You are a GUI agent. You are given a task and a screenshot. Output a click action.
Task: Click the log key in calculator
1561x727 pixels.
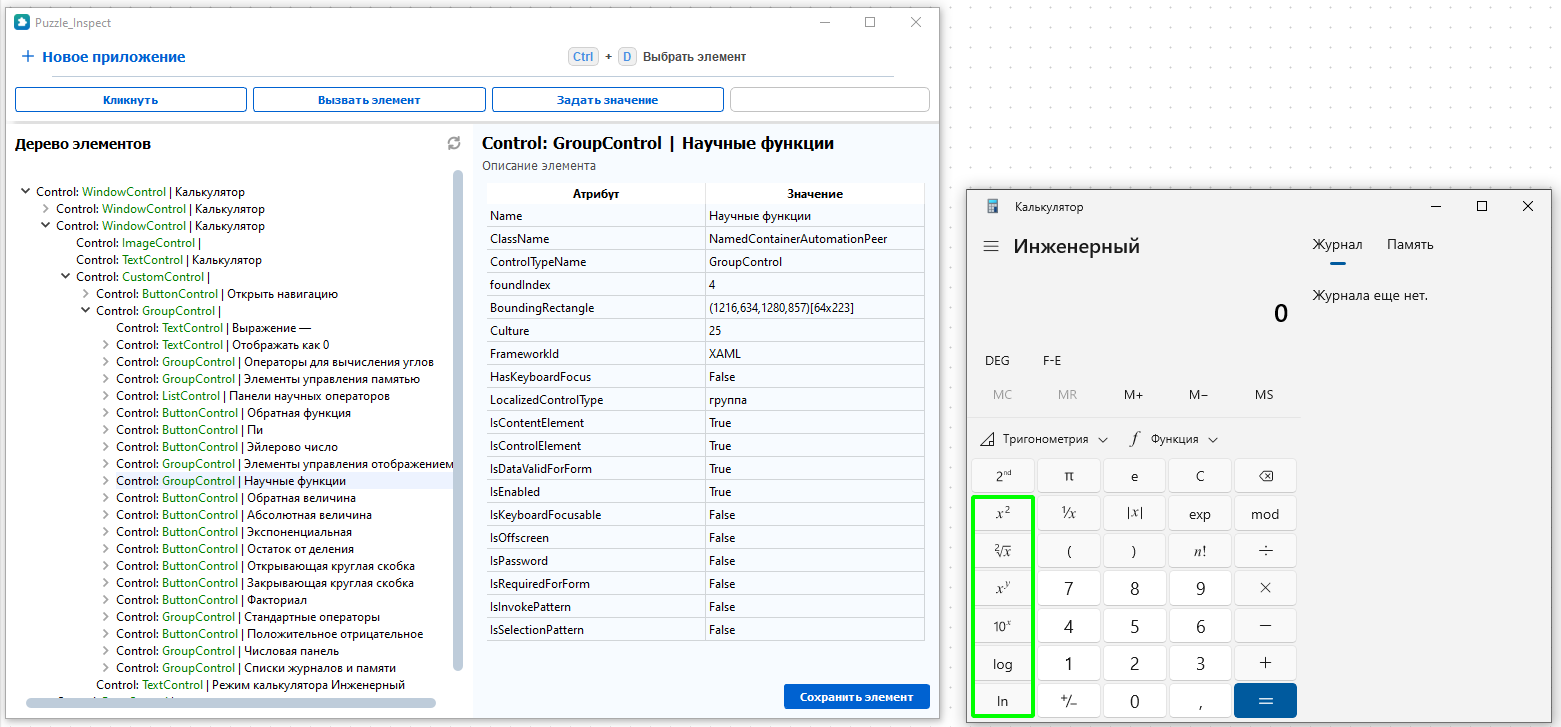1003,664
